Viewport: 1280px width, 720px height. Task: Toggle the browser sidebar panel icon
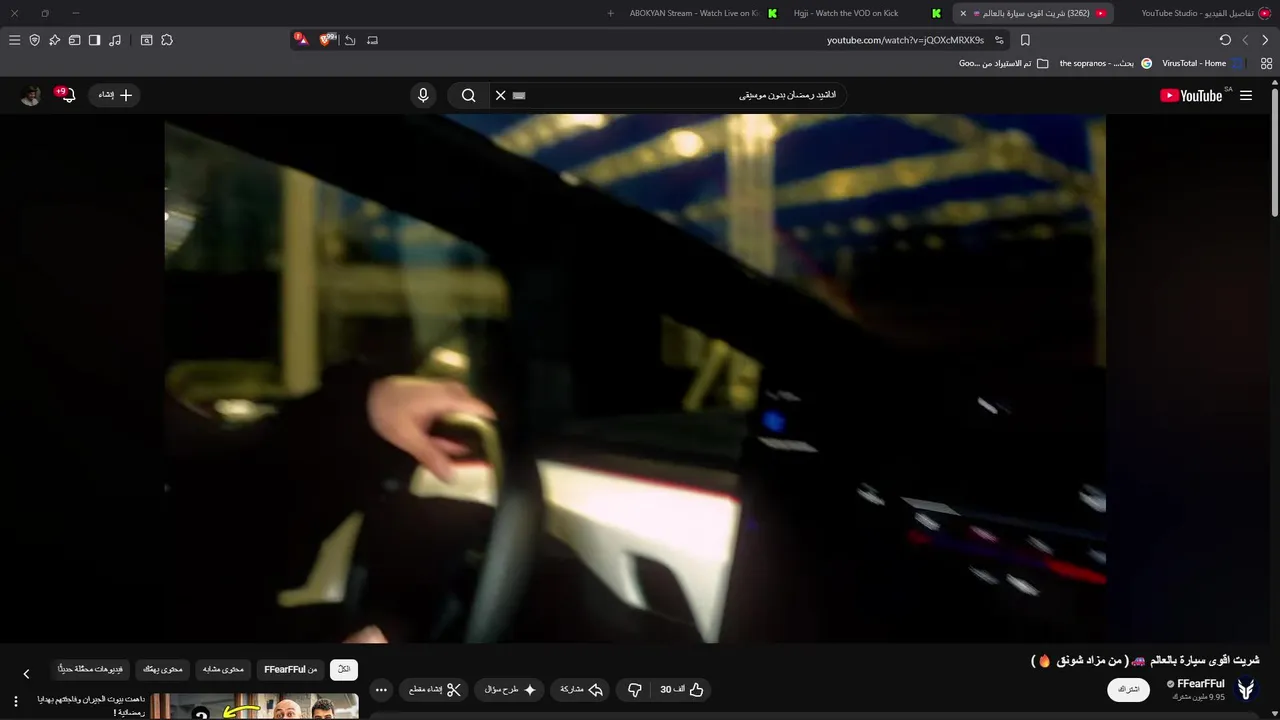(x=94, y=40)
